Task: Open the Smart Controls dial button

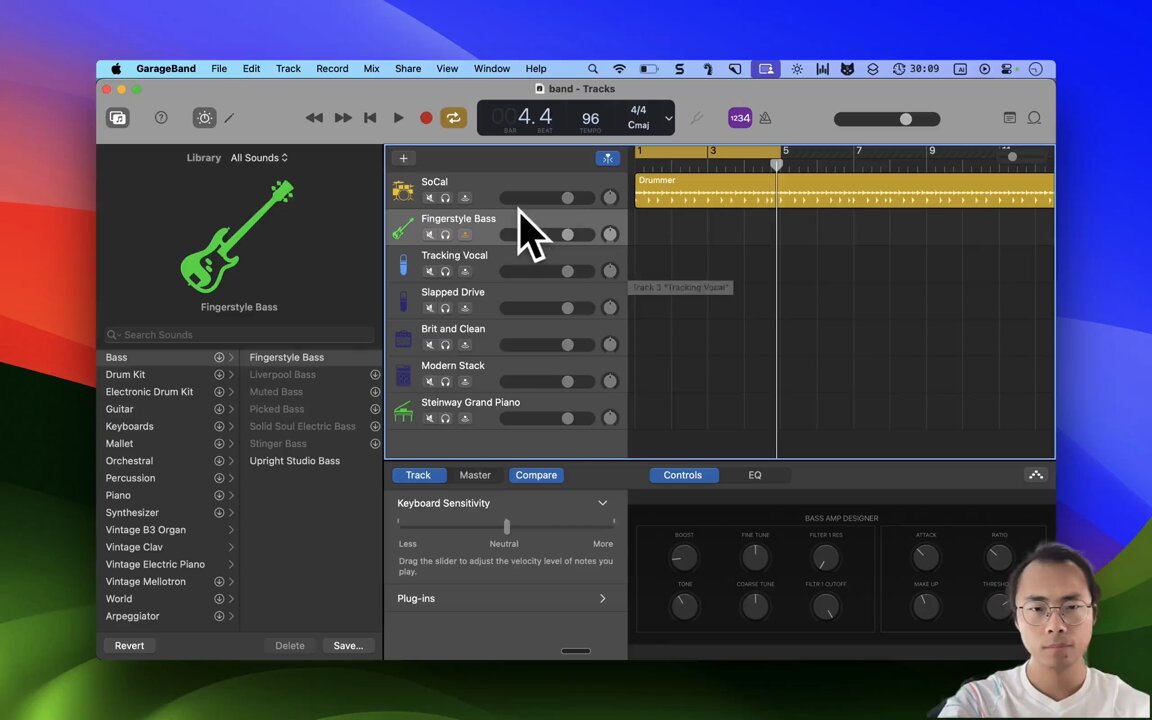Action: point(204,118)
